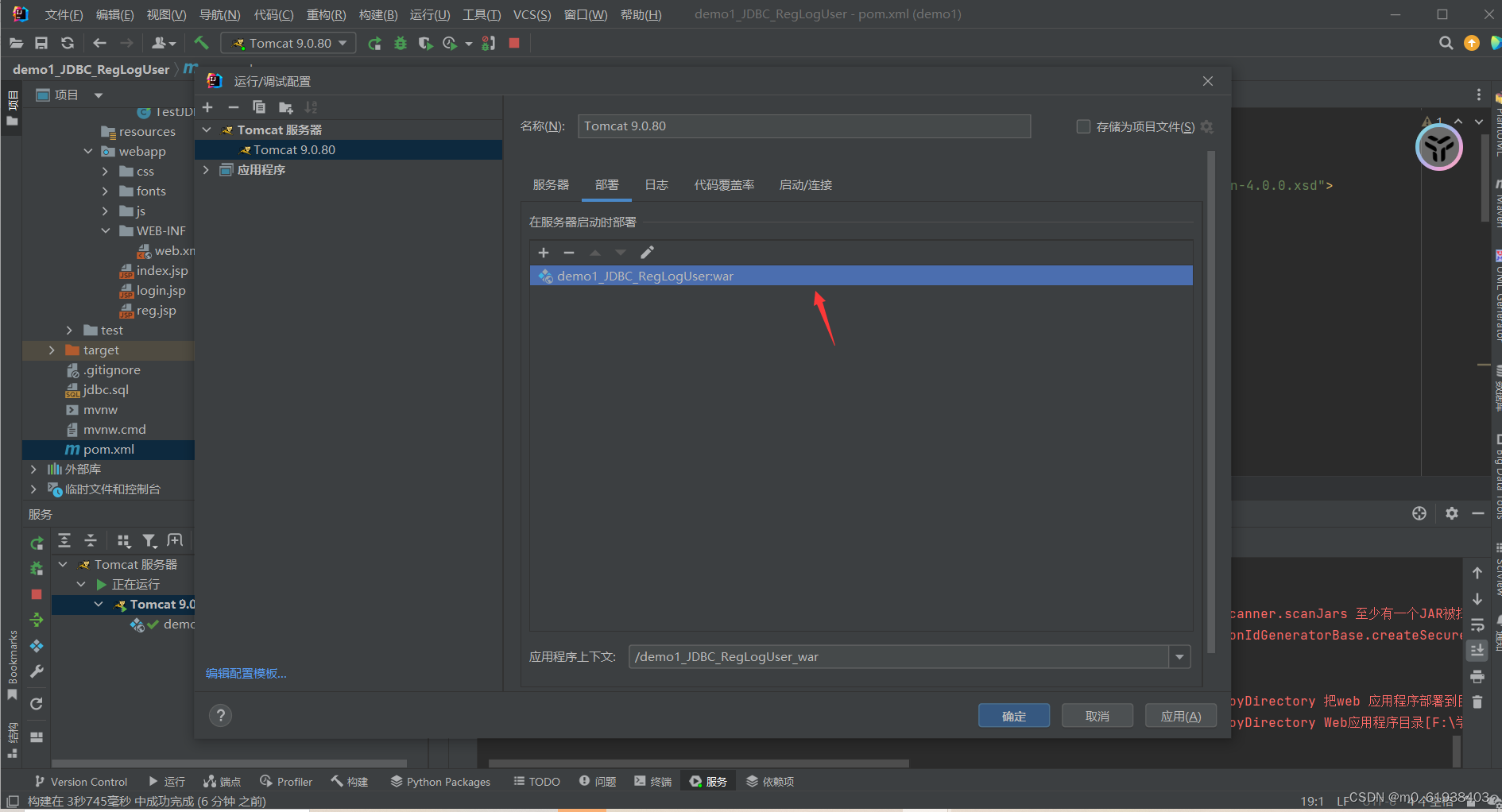Image resolution: width=1502 pixels, height=812 pixels.
Task: Remove selected deployment artifact with minus icon
Action: (569, 253)
